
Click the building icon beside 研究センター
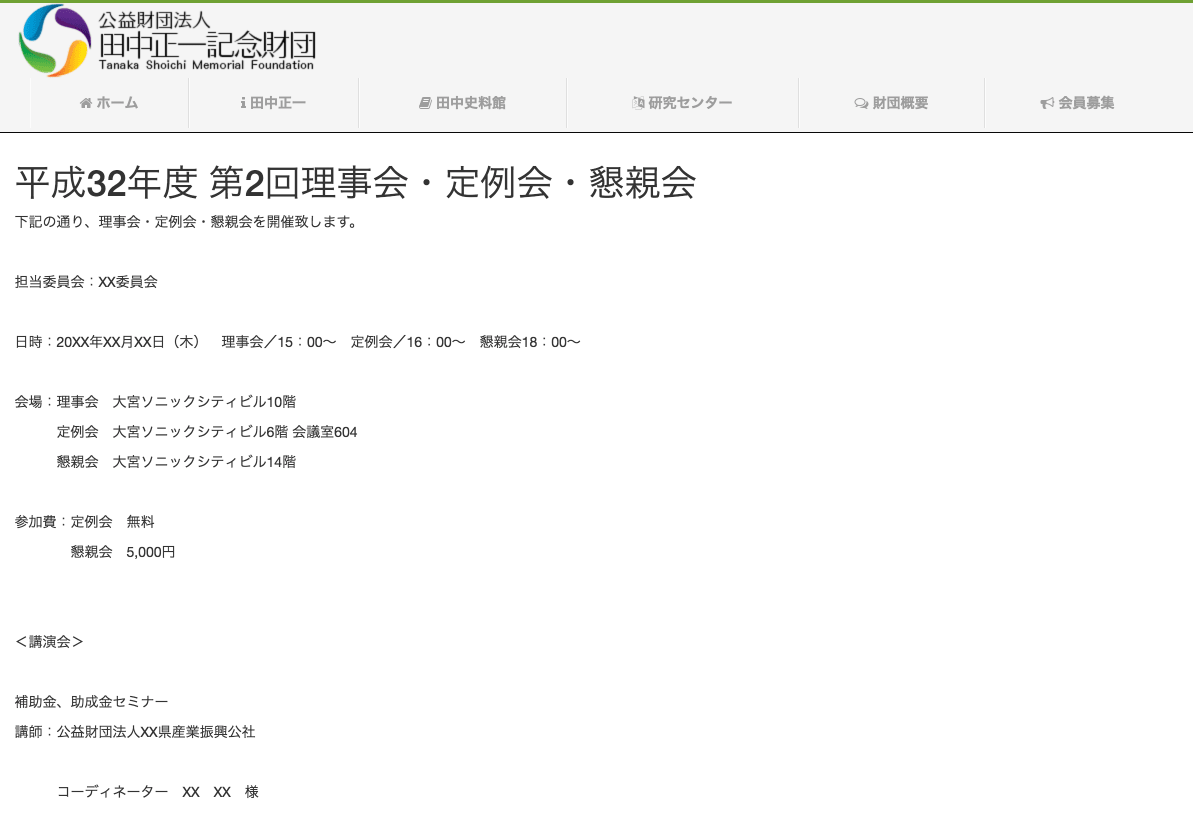[638, 103]
